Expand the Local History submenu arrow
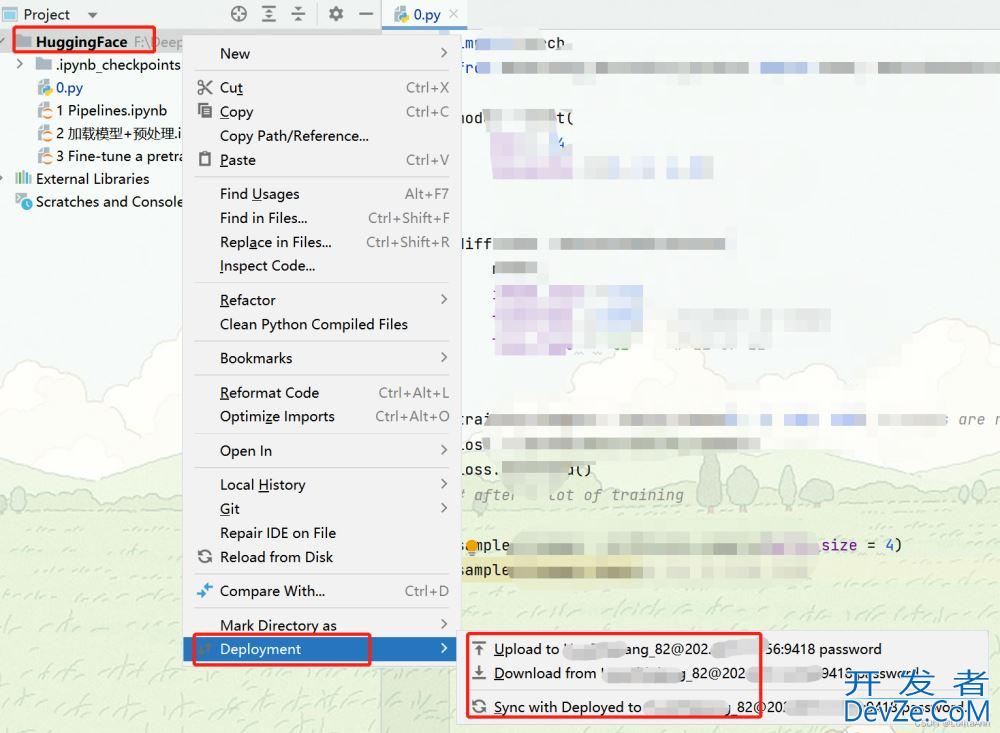Viewport: 1000px width, 733px height. [444, 484]
